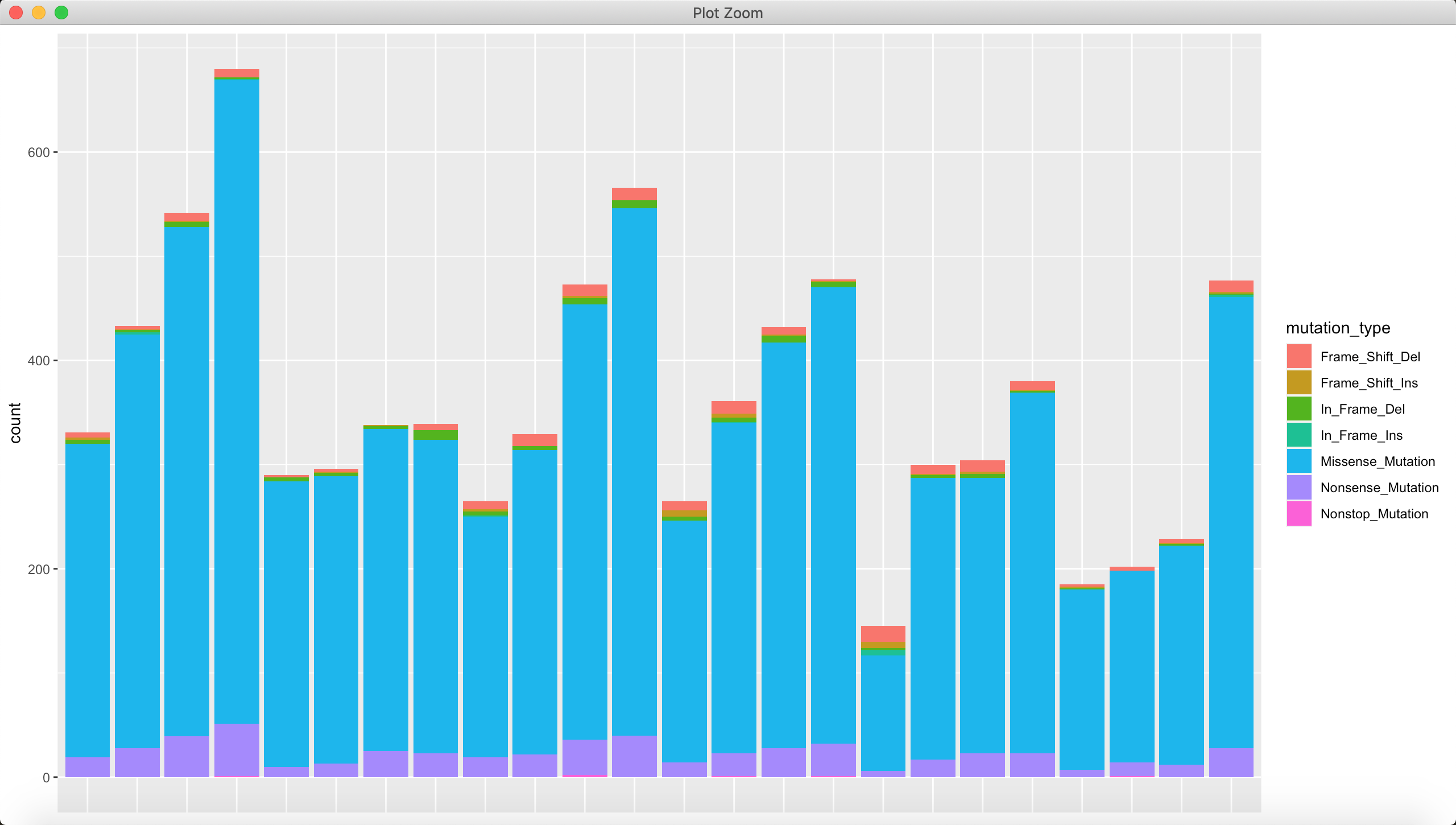Click the In_Frame_Ins teal legend swatch
The width and height of the screenshot is (1456, 825).
click(x=1299, y=435)
